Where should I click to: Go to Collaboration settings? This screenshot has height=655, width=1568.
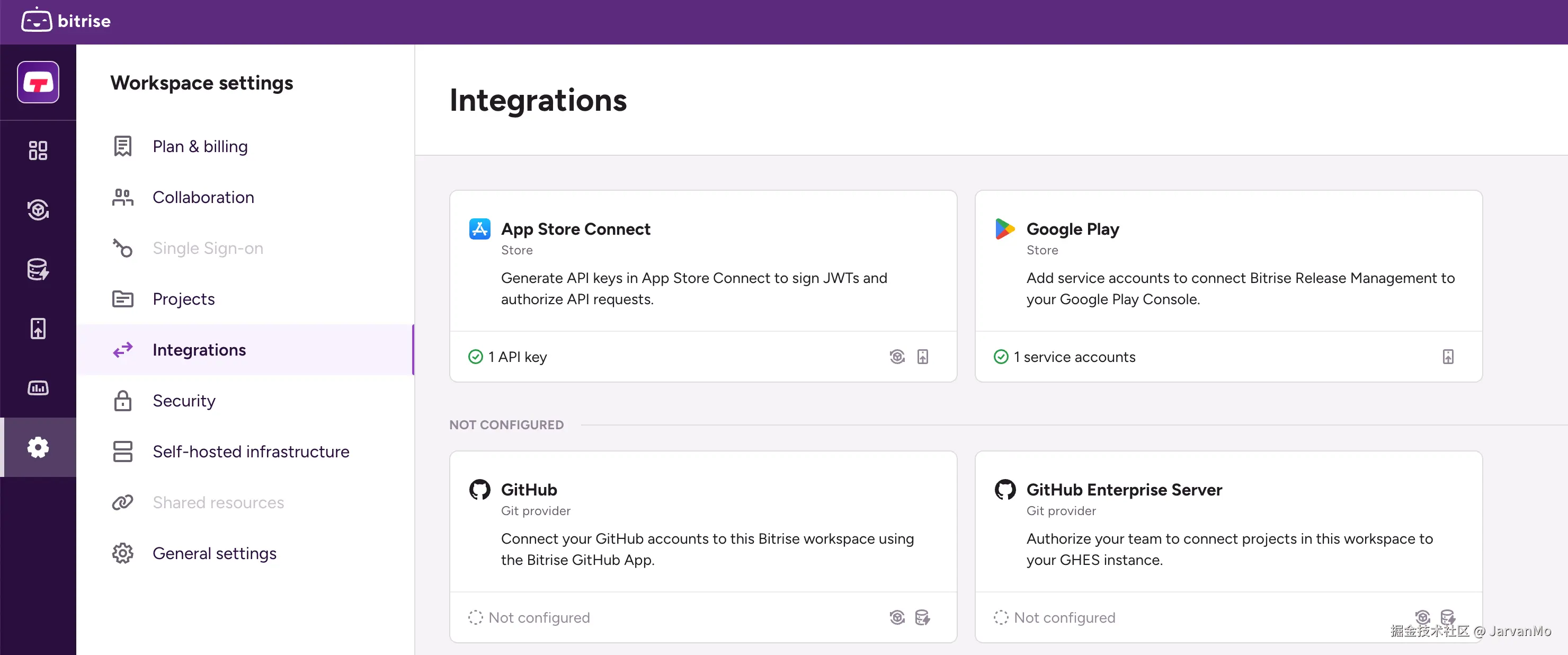[203, 197]
